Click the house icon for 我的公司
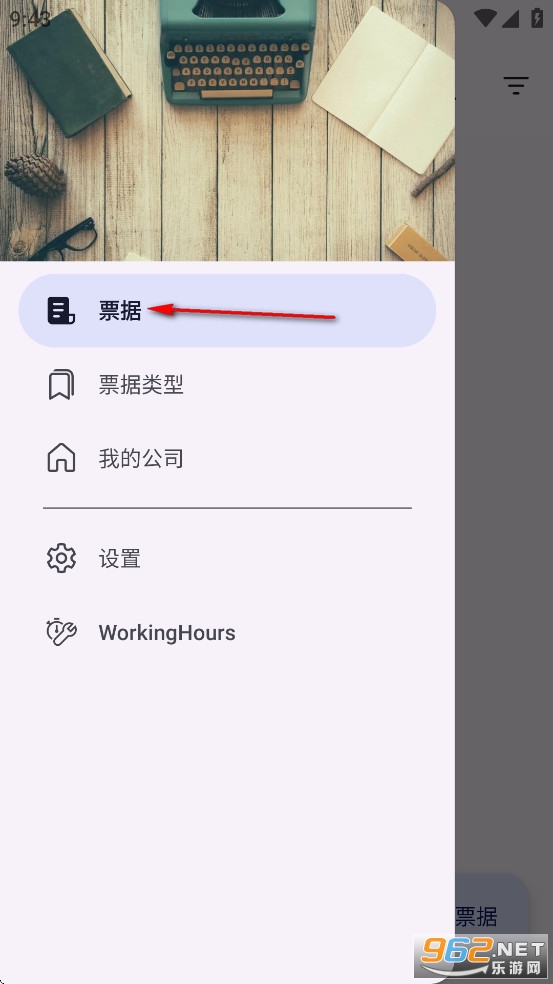The image size is (553, 984). point(61,458)
